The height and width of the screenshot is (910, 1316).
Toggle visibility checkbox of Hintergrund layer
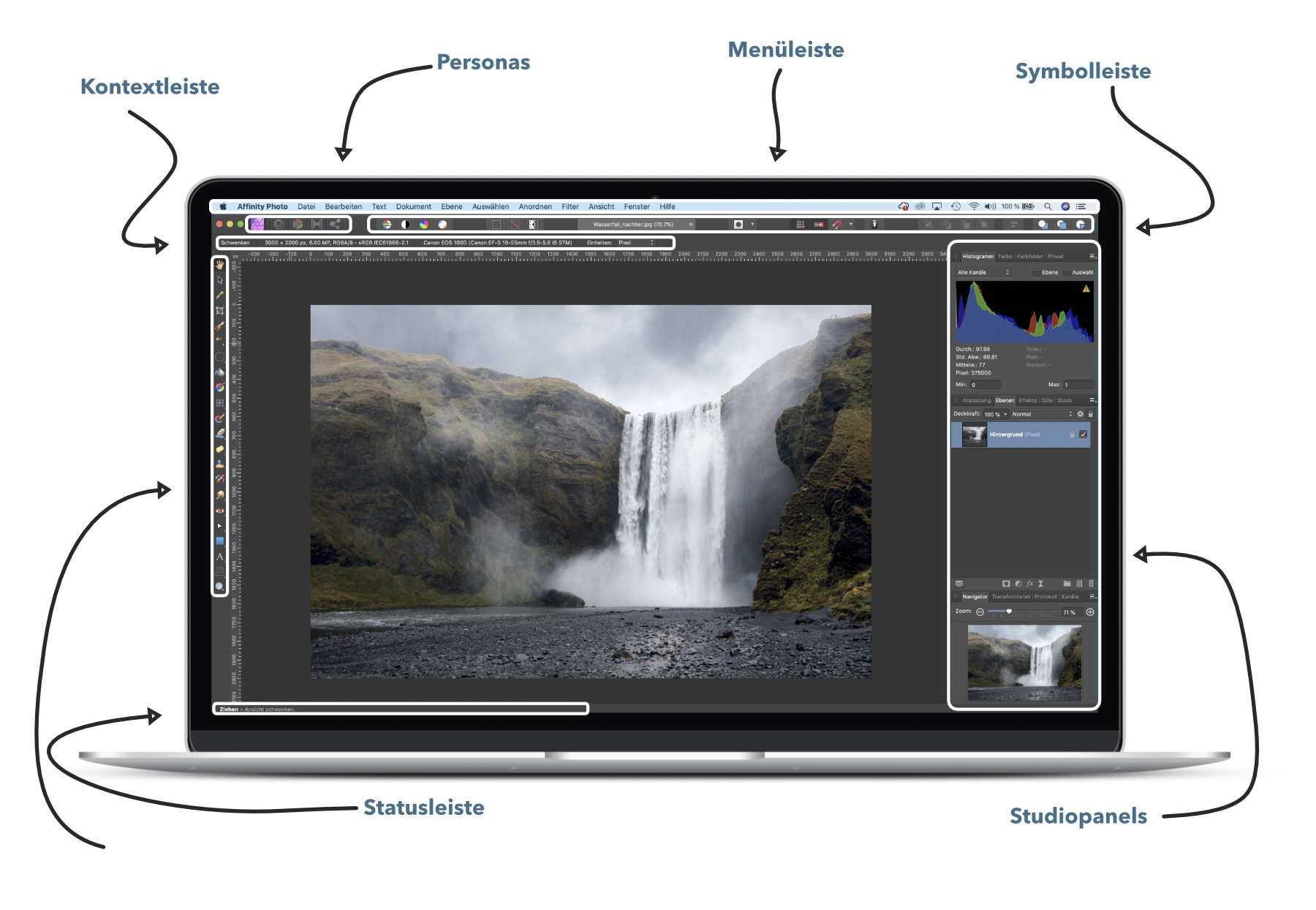click(x=1084, y=435)
